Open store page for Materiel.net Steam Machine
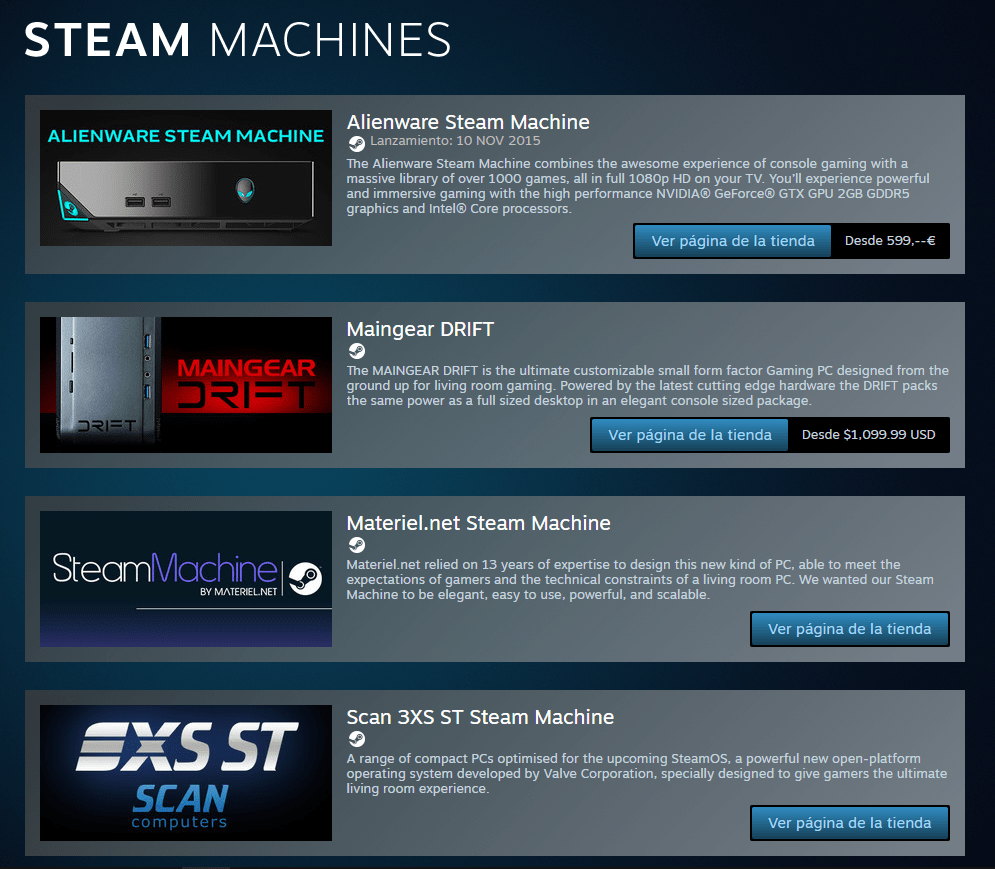 (x=850, y=629)
